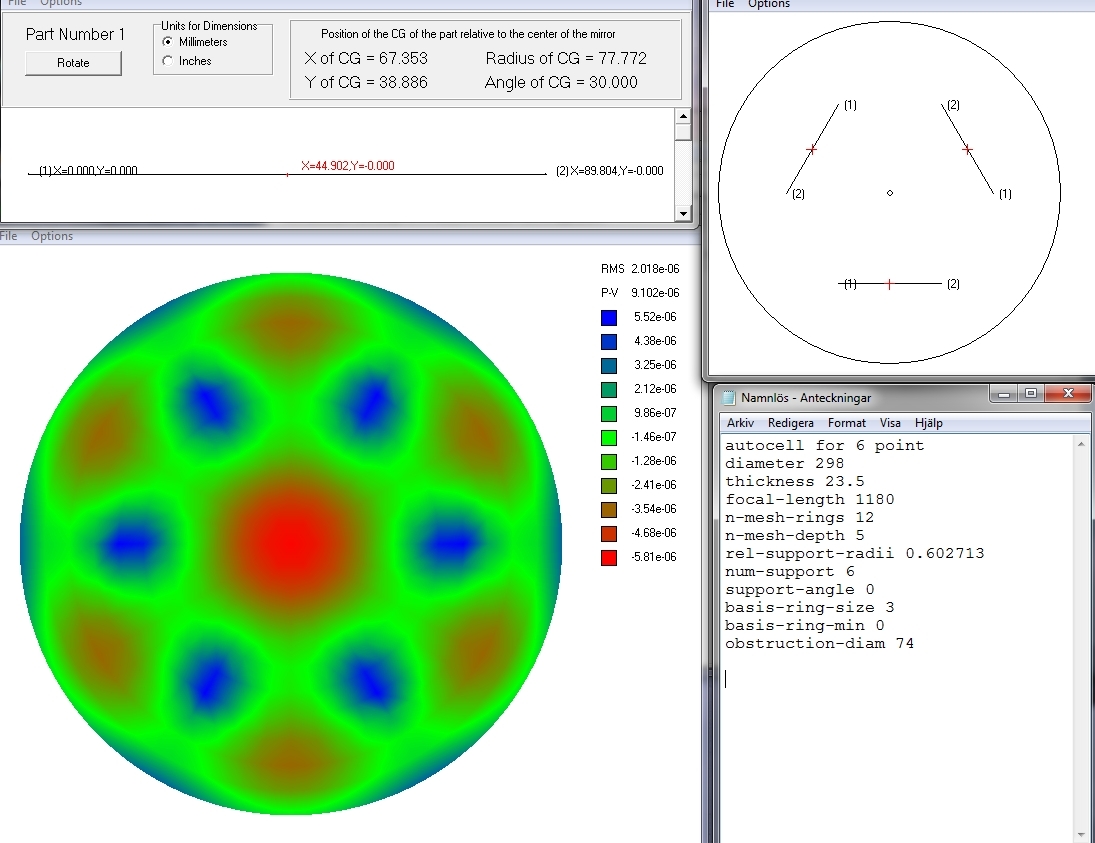Open File menu above the colored deformation plot
This screenshot has height=843, width=1095.
tap(8, 236)
